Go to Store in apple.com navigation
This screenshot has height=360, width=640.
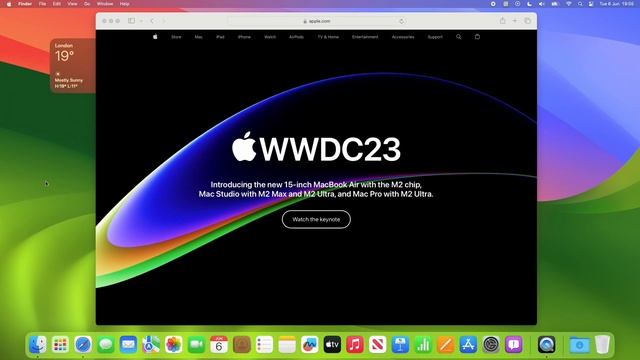tap(176, 37)
